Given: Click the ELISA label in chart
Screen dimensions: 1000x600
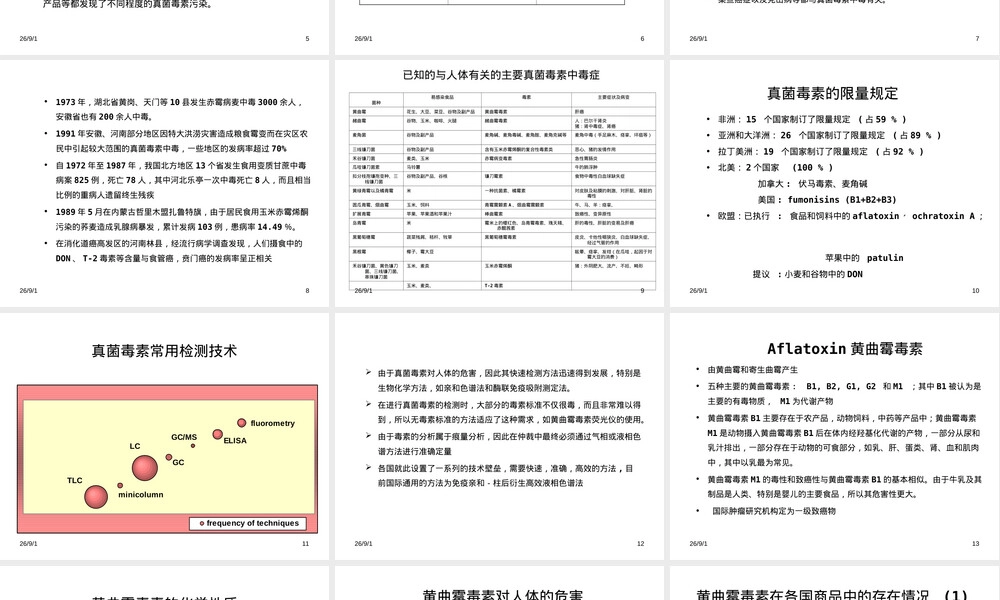Looking at the screenshot, I should coord(235,441).
